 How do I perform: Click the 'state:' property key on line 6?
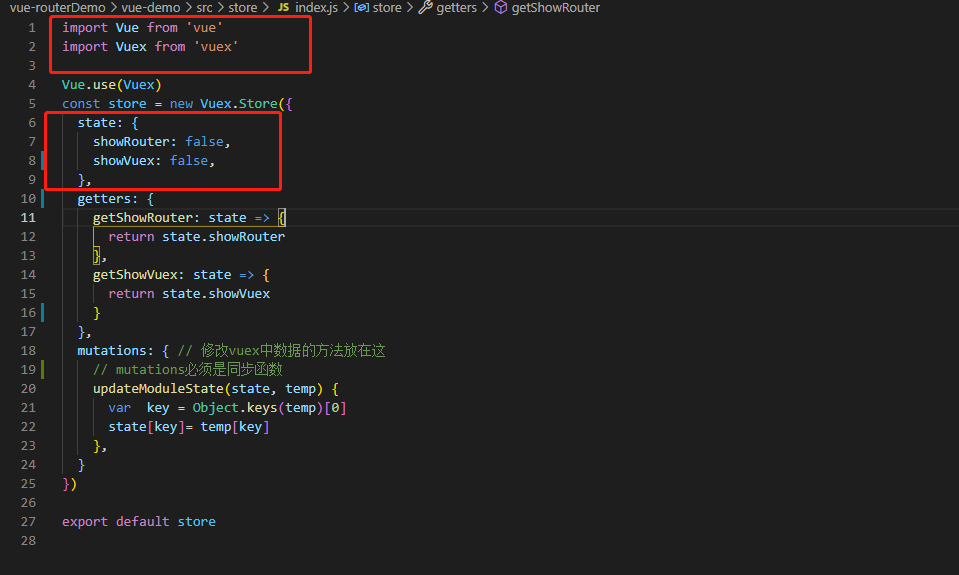click(x=100, y=123)
